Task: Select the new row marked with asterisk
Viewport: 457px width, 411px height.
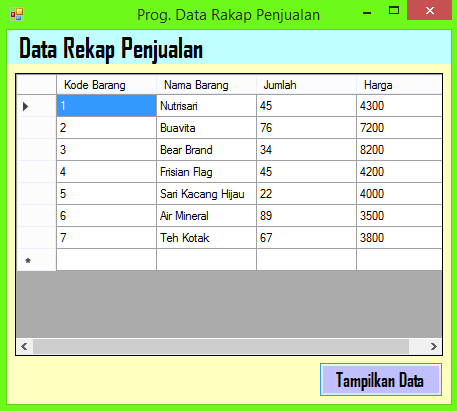Action: tap(36, 260)
